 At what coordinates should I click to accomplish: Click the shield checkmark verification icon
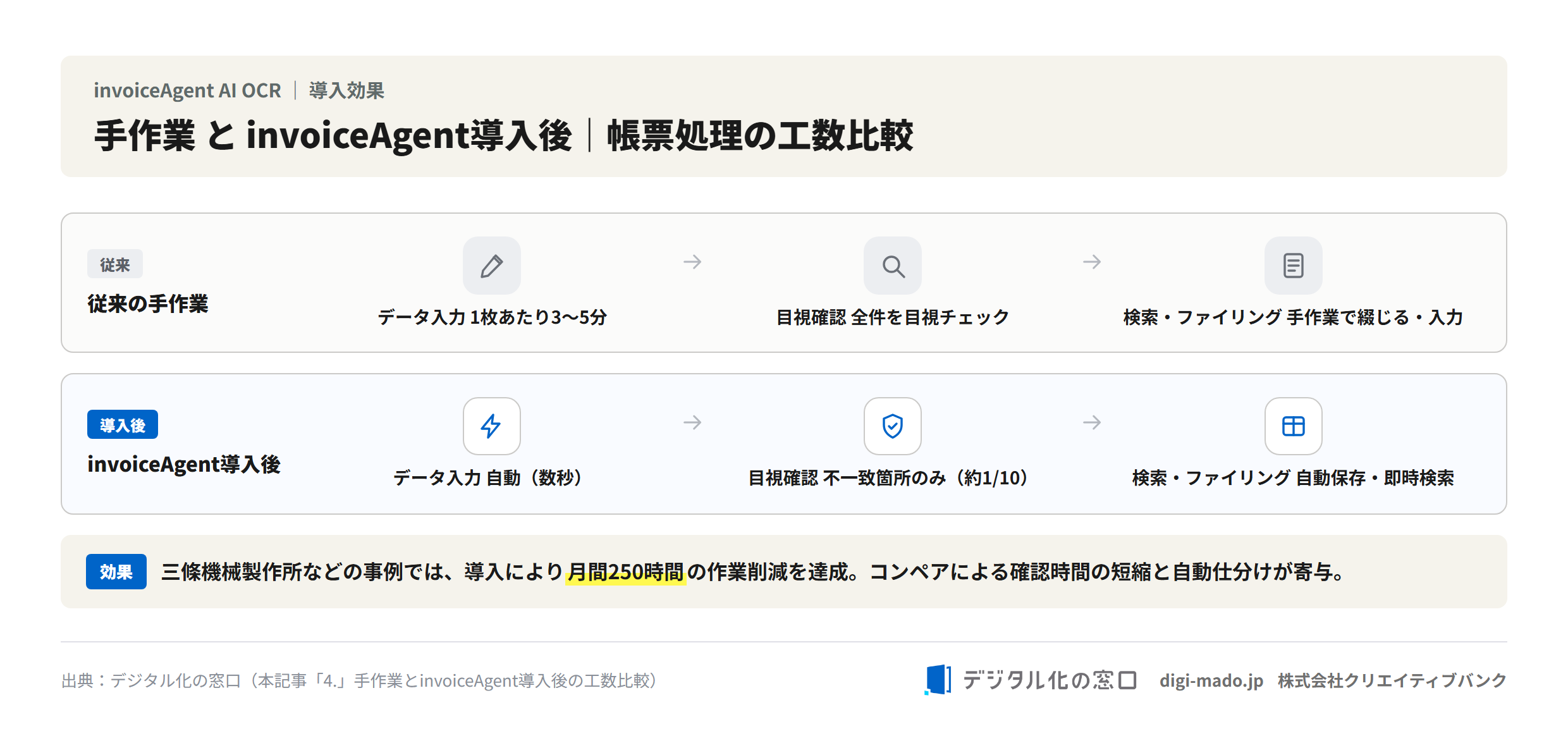(892, 426)
